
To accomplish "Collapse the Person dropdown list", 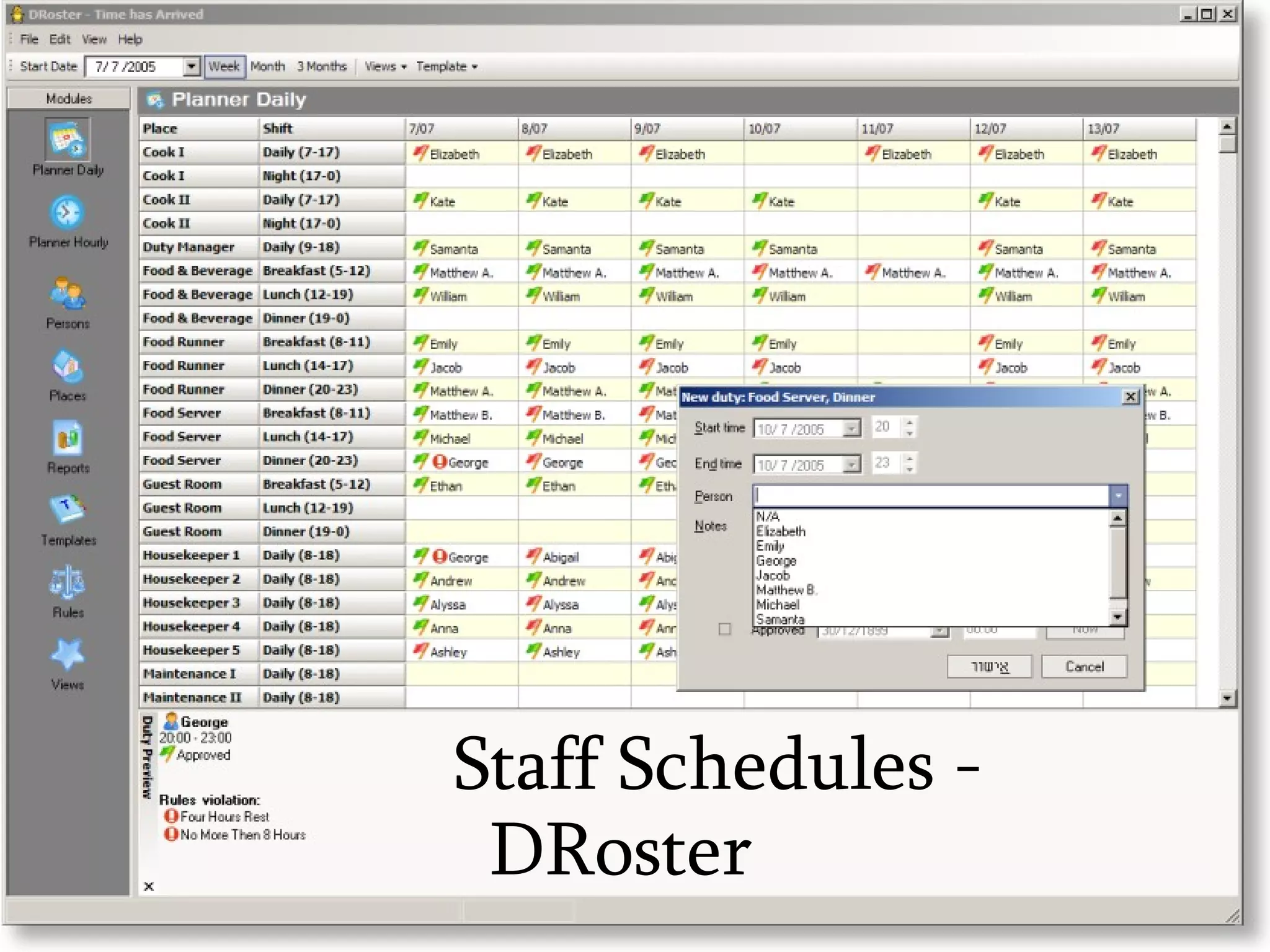I will (x=1118, y=496).
